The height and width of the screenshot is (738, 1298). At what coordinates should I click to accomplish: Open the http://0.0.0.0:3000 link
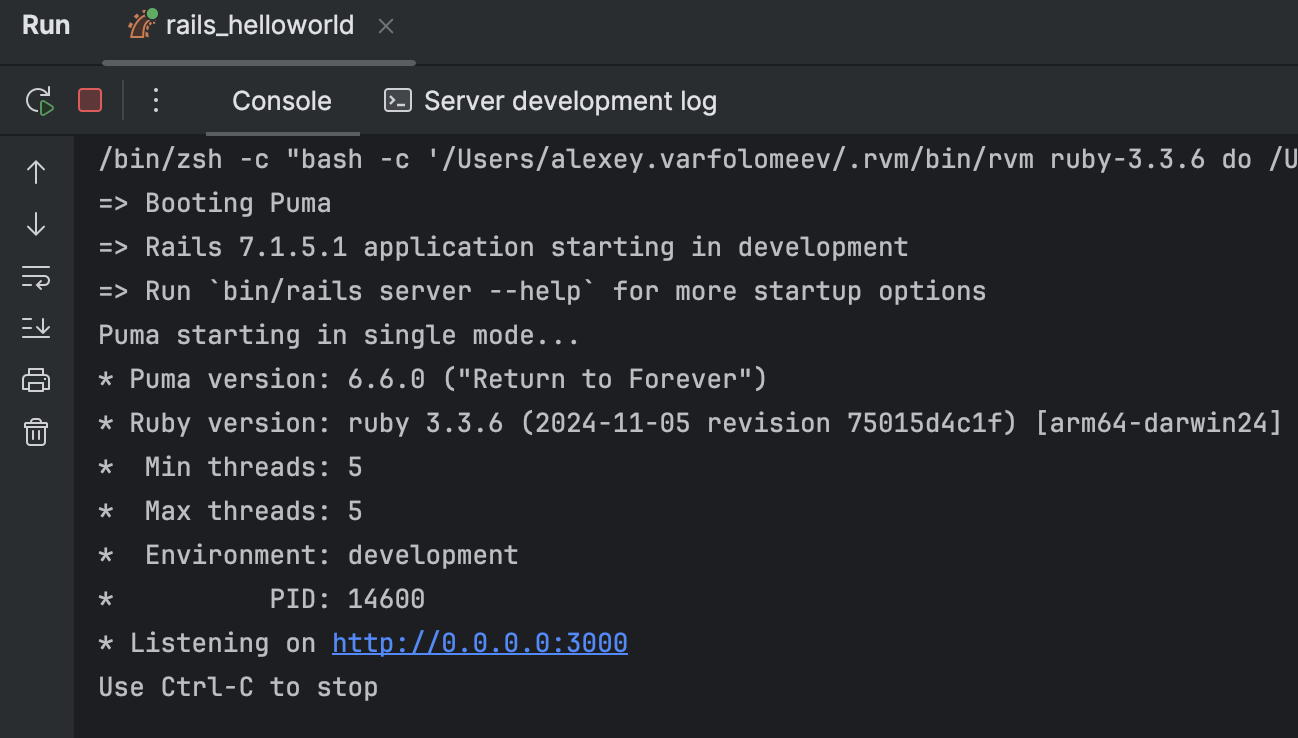(479, 642)
